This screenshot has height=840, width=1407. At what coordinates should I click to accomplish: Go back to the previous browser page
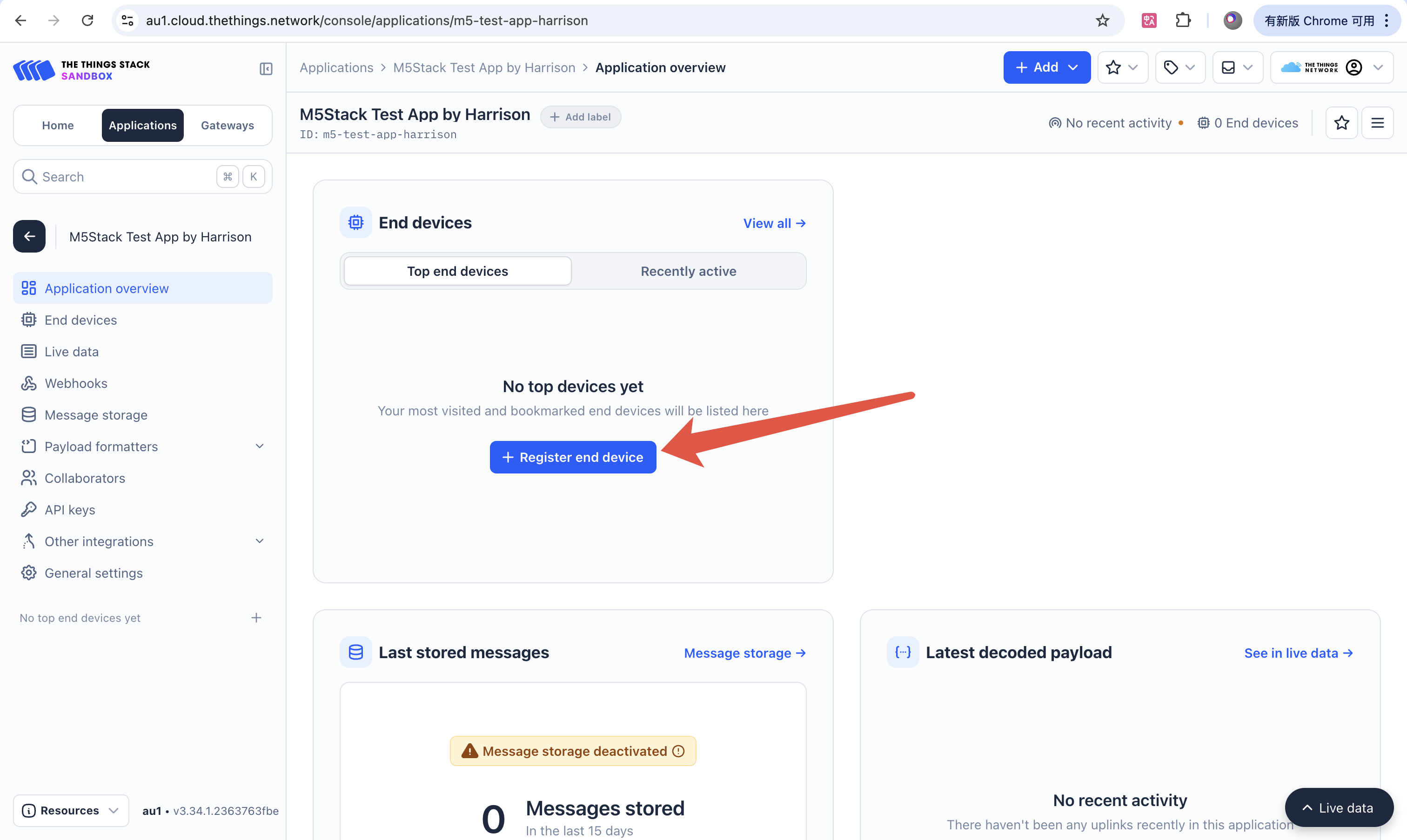21,21
